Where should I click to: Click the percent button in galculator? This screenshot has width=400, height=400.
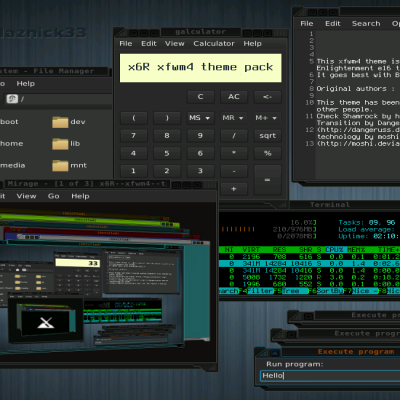[x=267, y=153]
